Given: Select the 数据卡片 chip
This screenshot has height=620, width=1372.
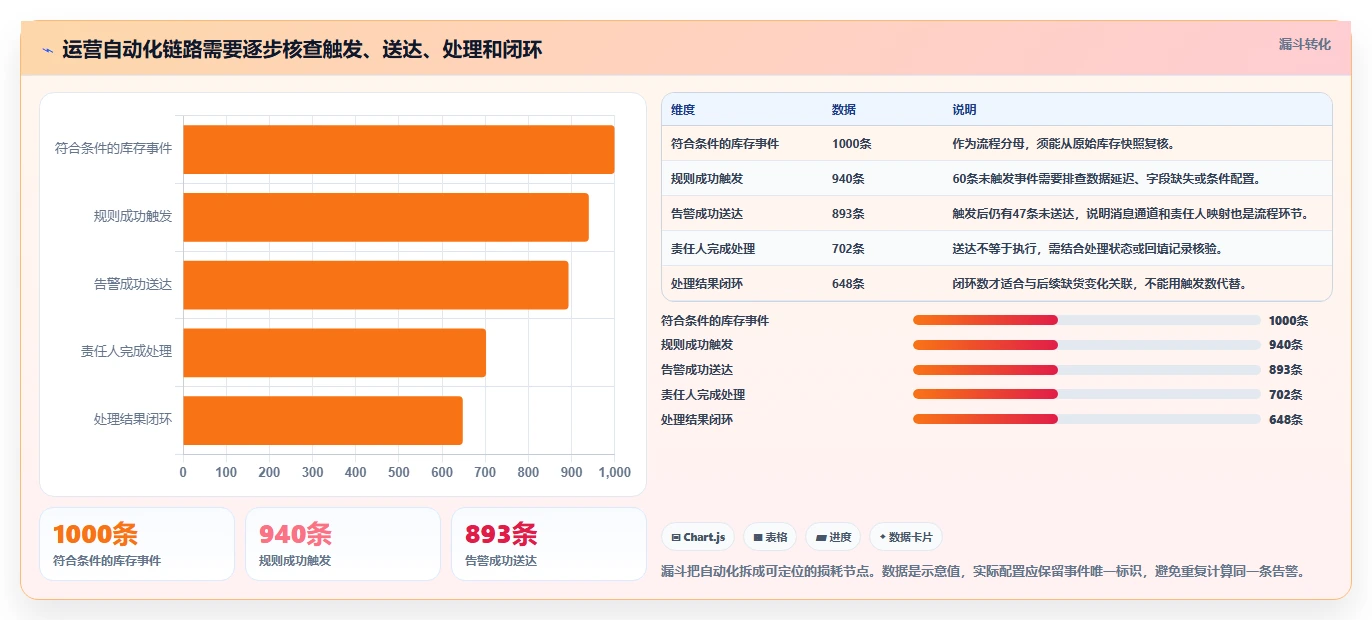Looking at the screenshot, I should point(906,537).
